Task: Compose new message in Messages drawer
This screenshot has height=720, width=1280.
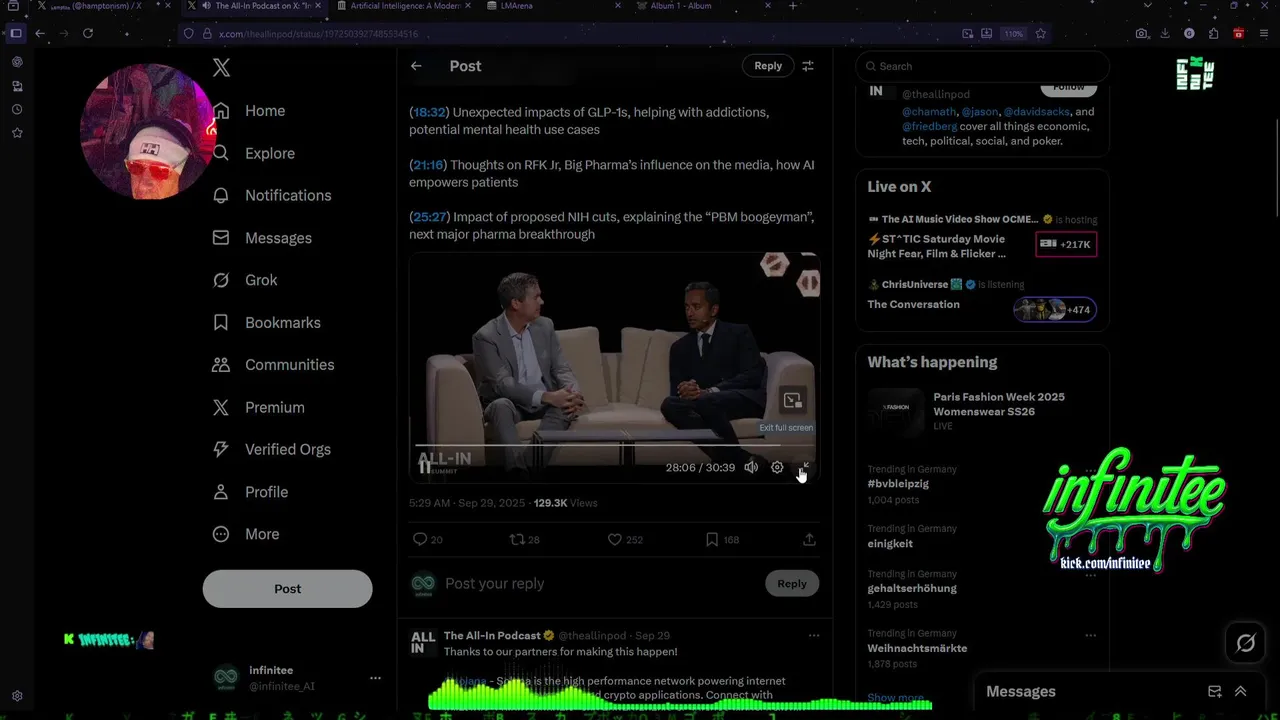Action: click(1215, 692)
